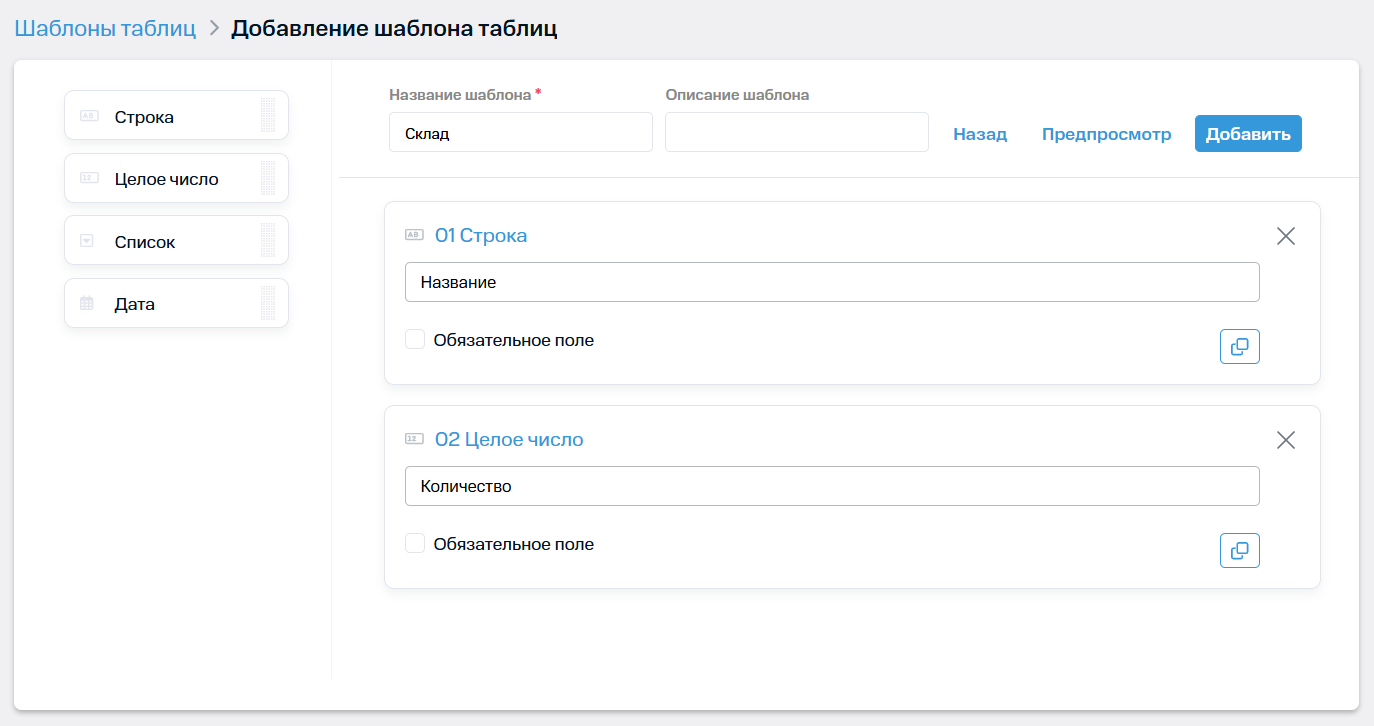Viewport: 1374px width, 726px height.
Task: Edit the Название field name input
Action: pyautogui.click(x=832, y=282)
